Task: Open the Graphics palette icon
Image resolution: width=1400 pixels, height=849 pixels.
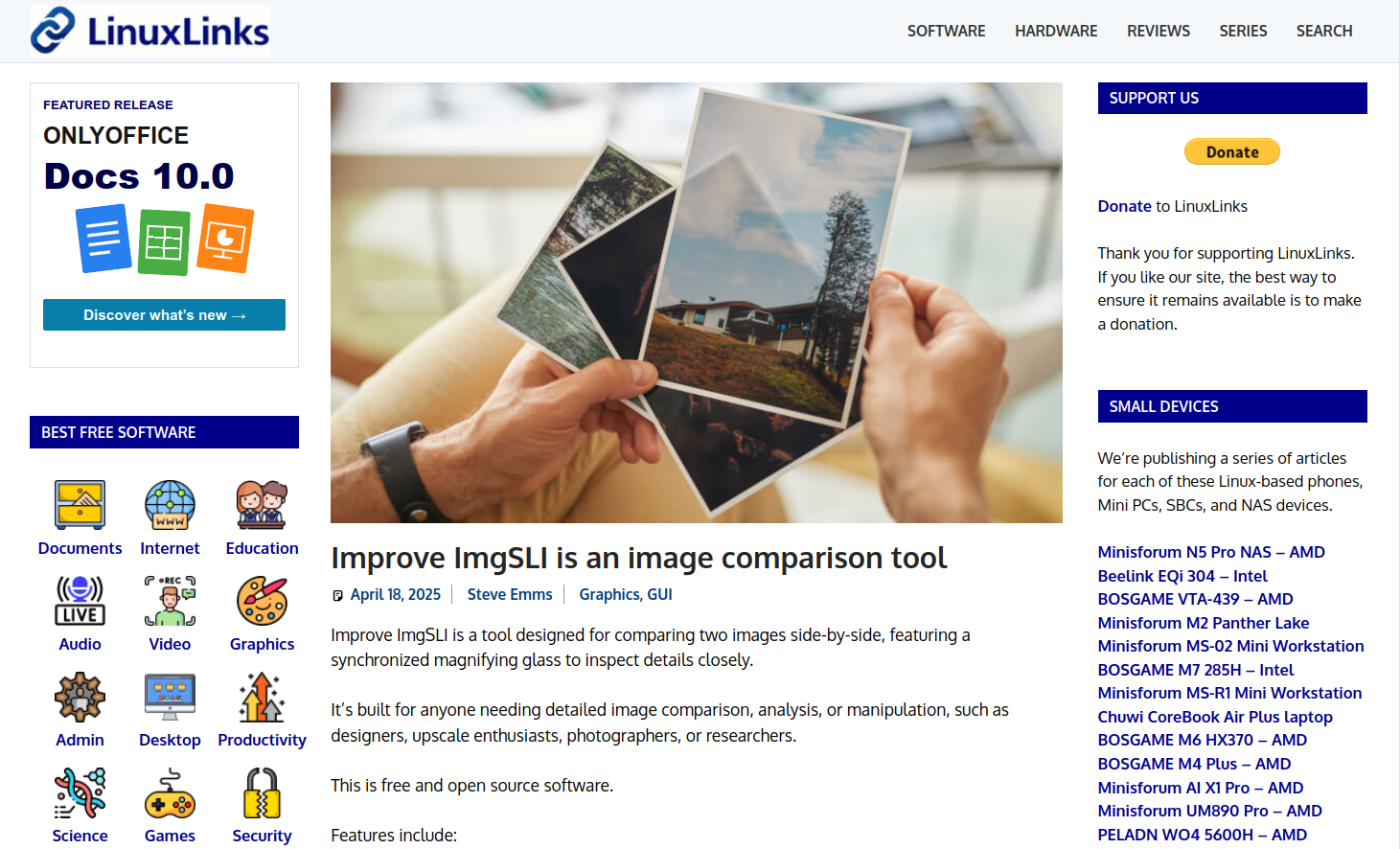Action: tap(262, 601)
